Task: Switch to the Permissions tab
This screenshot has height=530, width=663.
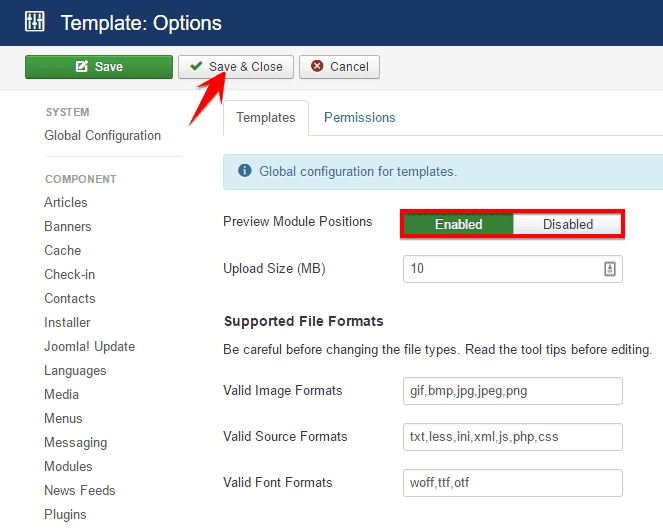Action: [x=359, y=117]
